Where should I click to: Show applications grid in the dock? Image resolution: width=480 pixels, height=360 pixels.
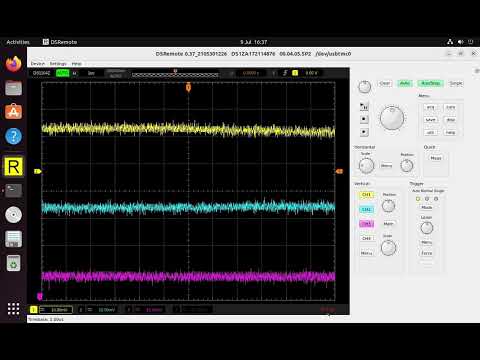pyautogui.click(x=13, y=309)
